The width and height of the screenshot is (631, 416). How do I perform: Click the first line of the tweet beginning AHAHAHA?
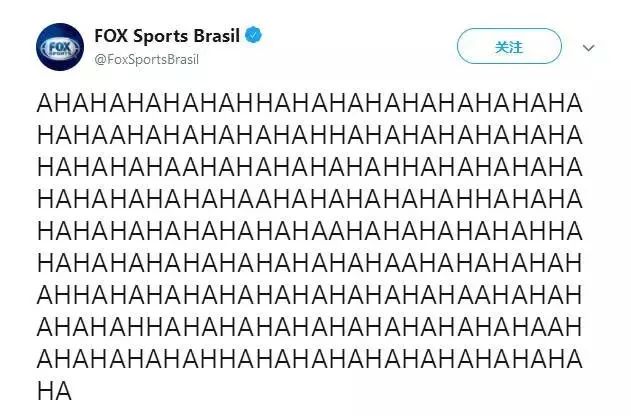click(x=309, y=103)
